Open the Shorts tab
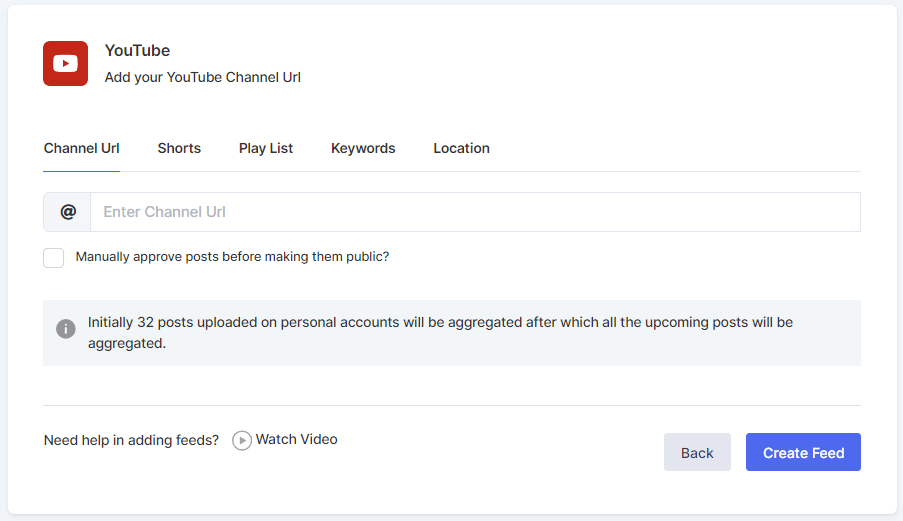The width and height of the screenshot is (903, 521). pos(179,148)
